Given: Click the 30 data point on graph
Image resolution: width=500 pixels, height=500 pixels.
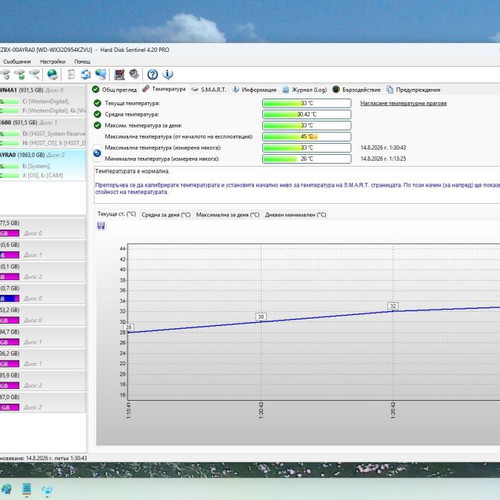Looking at the screenshot, I should pyautogui.click(x=261, y=317).
